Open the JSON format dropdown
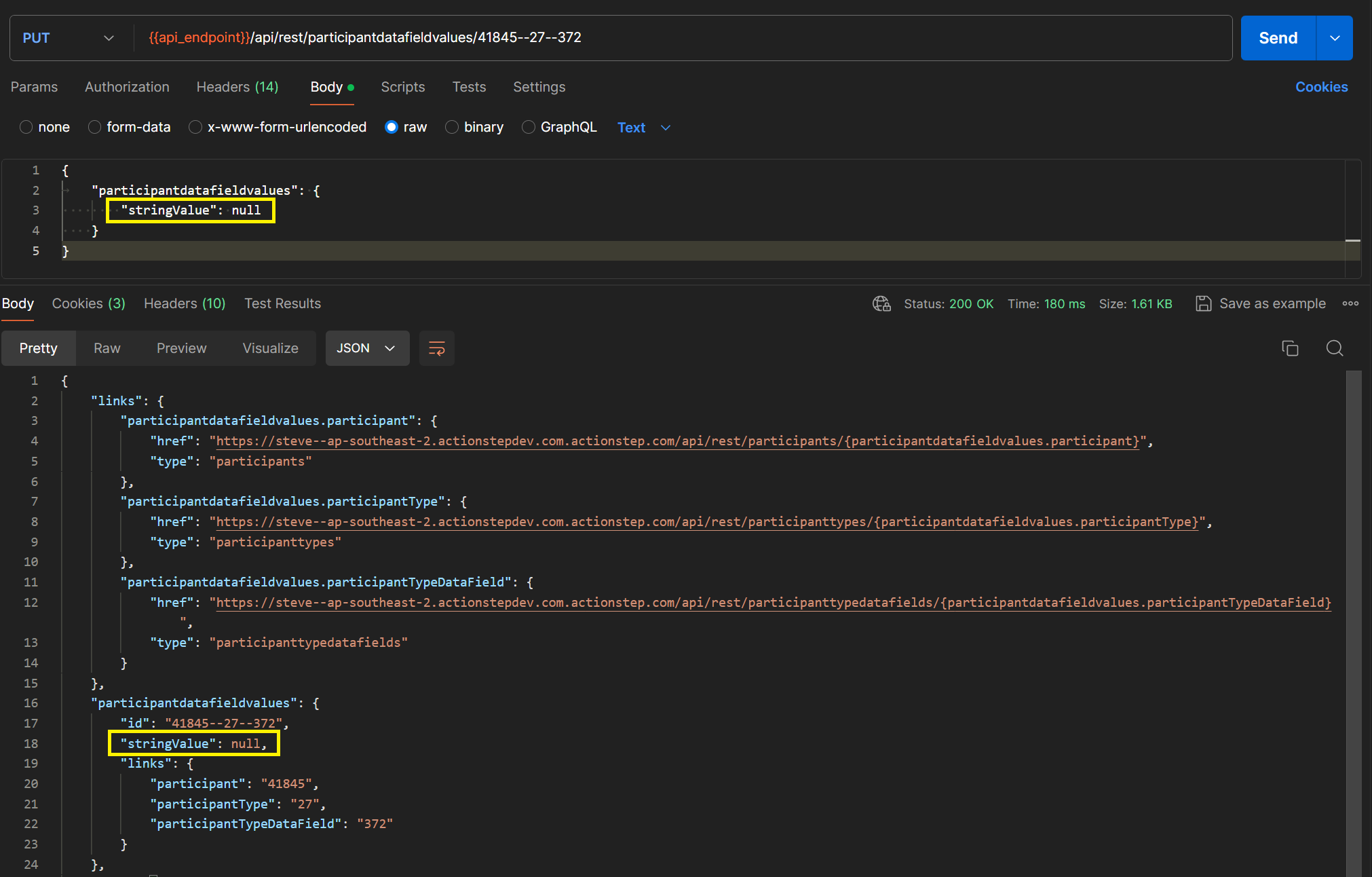Viewport: 1372px width, 877px height. [367, 348]
